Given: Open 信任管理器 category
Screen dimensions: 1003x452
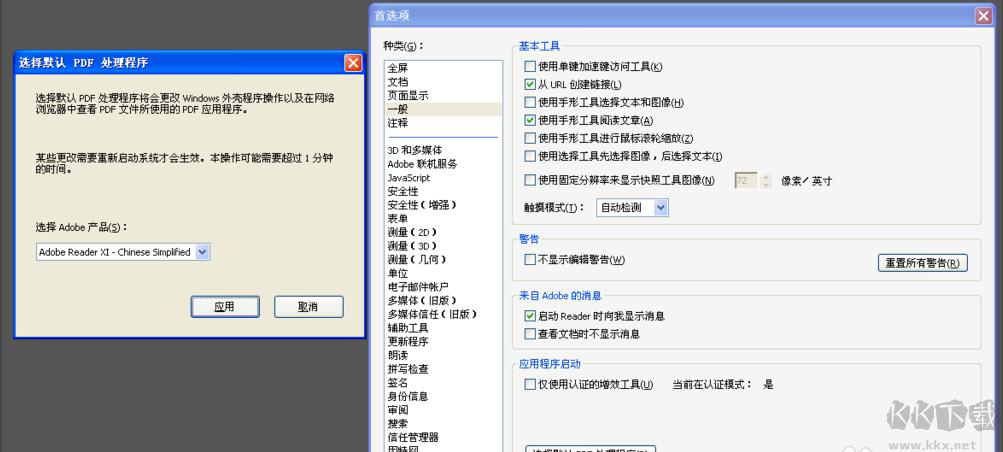Looking at the screenshot, I should click(413, 437).
